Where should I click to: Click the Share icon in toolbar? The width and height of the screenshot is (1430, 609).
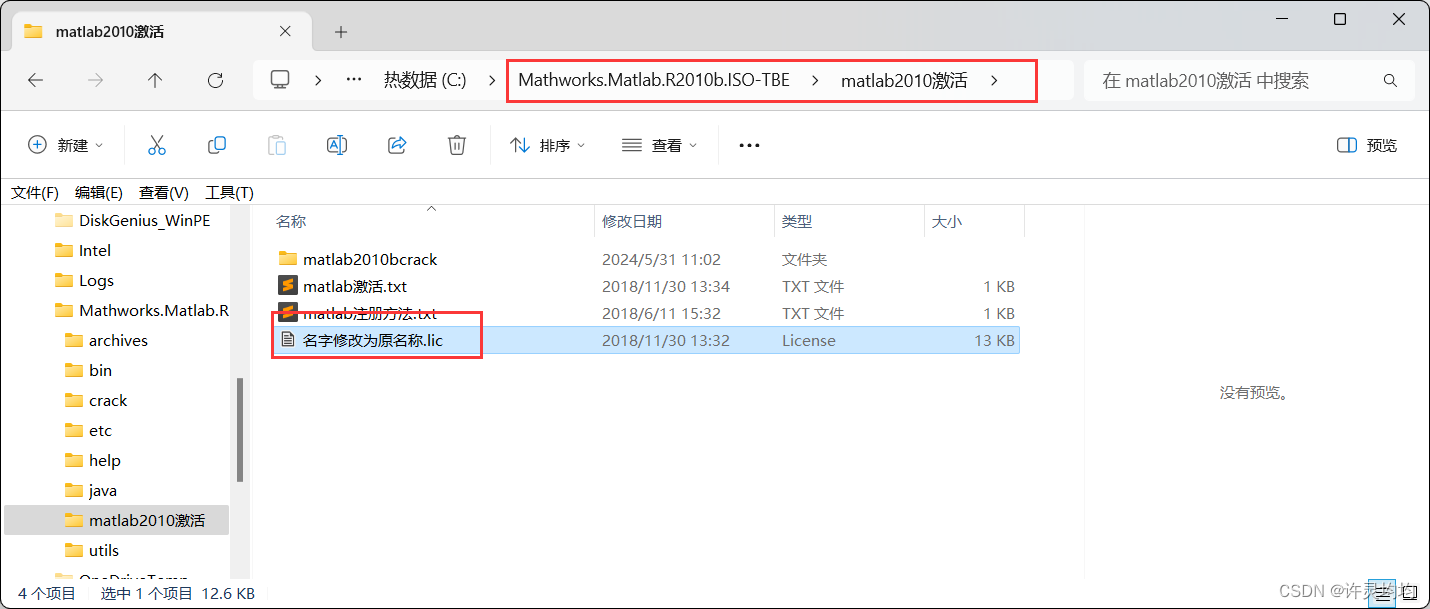[397, 145]
